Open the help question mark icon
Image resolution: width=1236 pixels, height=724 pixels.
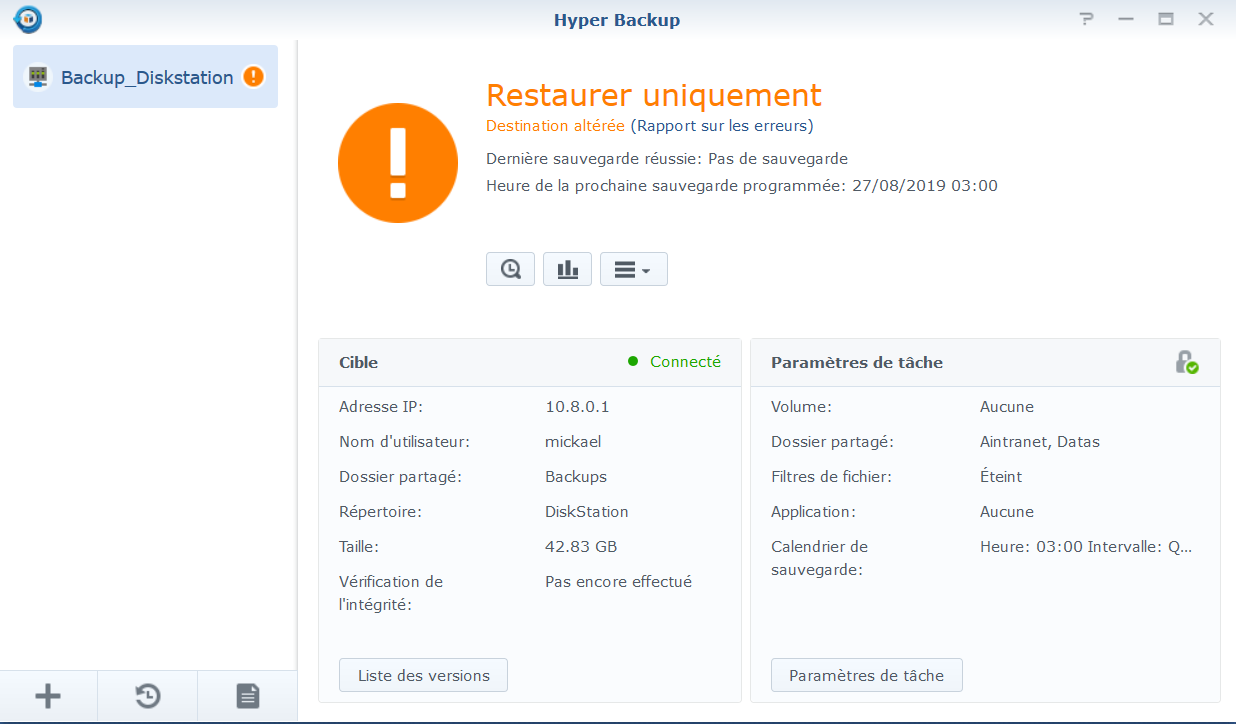coord(1087,19)
